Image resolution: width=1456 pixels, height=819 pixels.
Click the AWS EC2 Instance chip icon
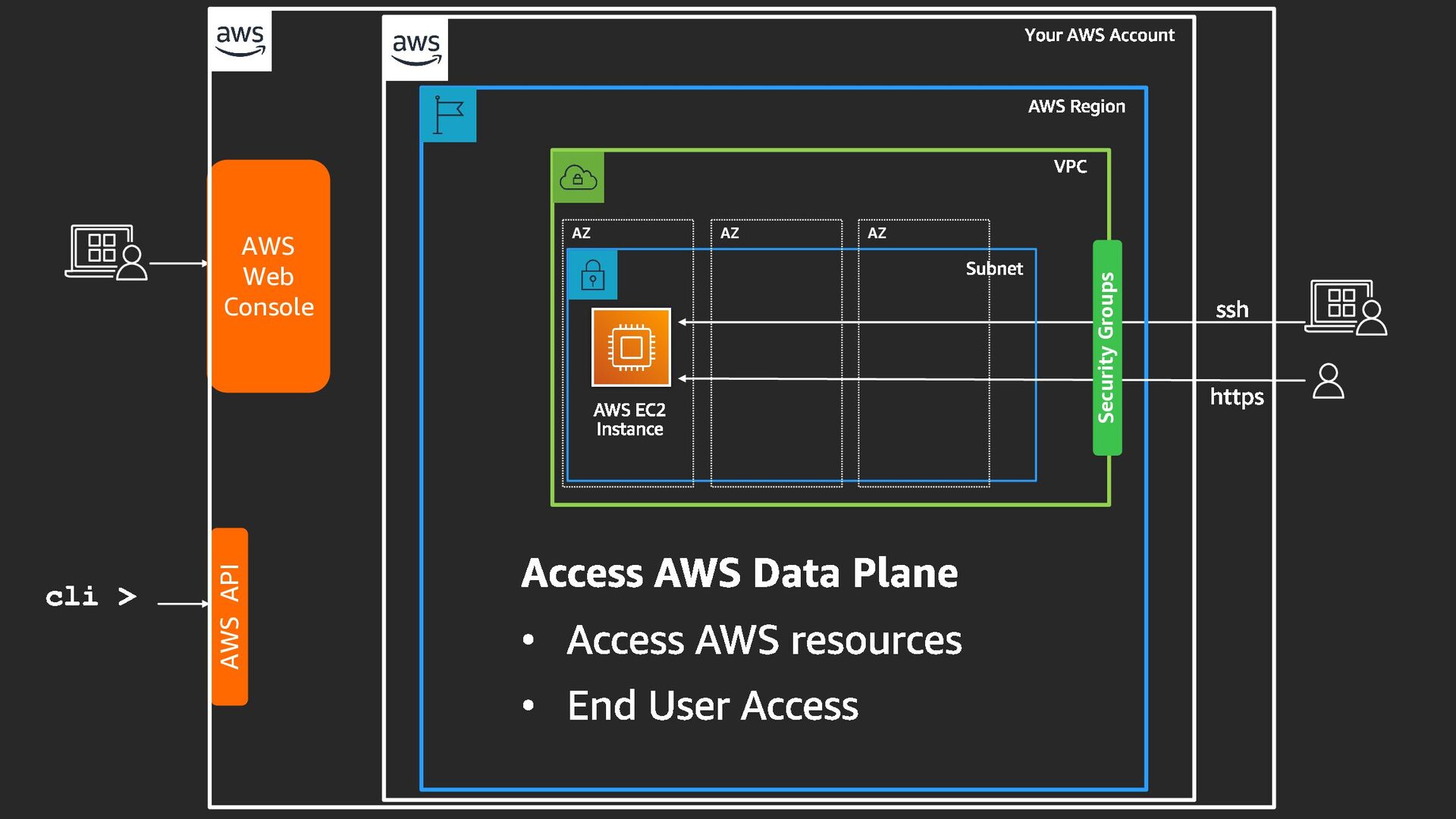coord(631,347)
